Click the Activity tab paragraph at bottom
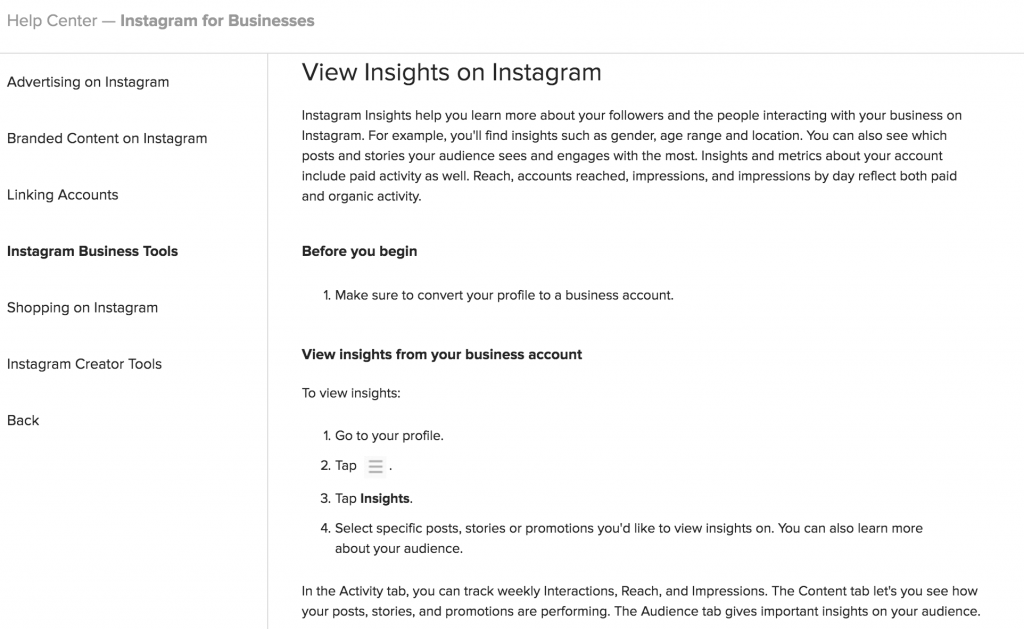The image size is (1024, 629). coord(641,602)
